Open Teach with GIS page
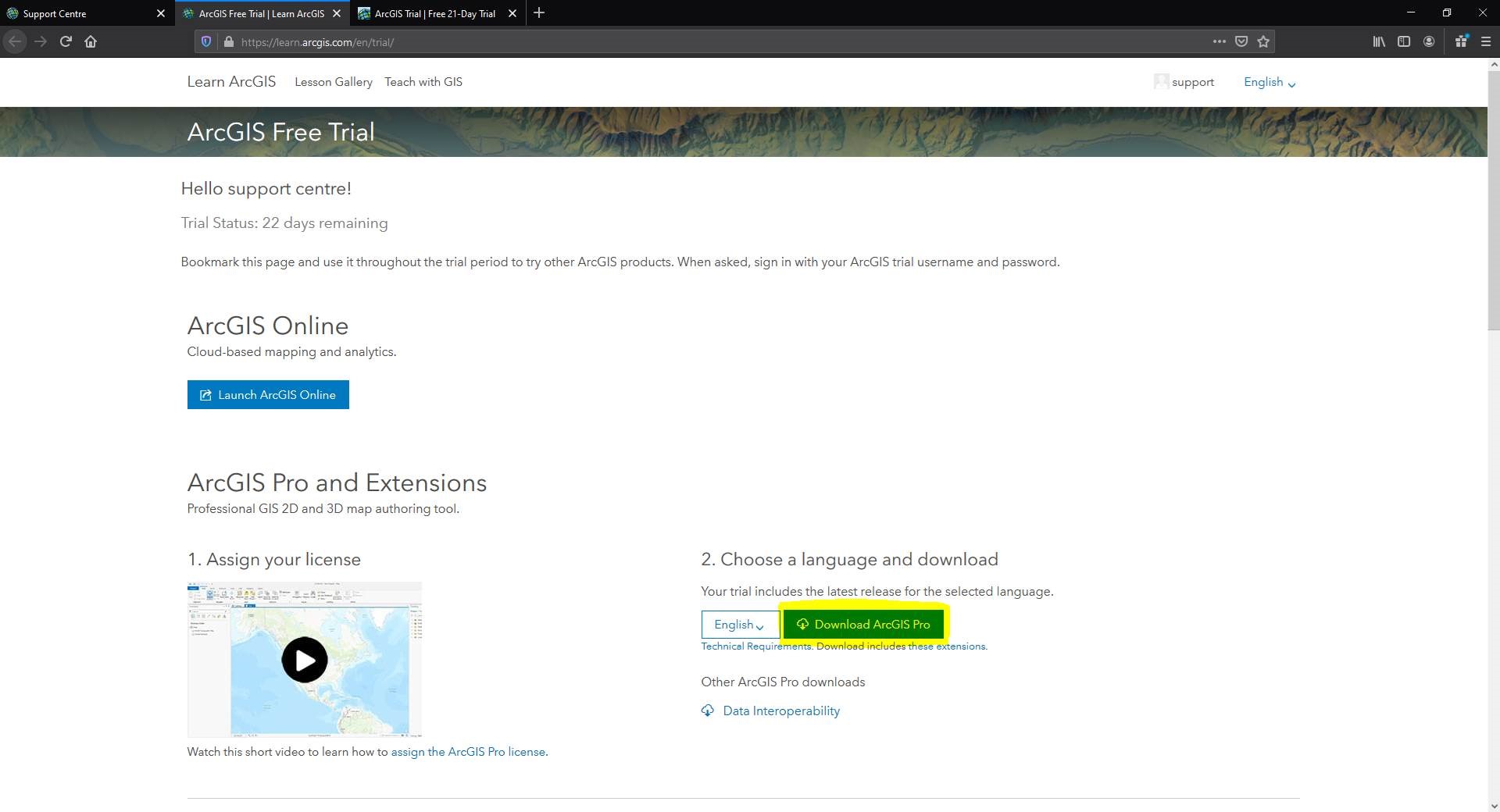This screenshot has height=812, width=1500. (423, 82)
